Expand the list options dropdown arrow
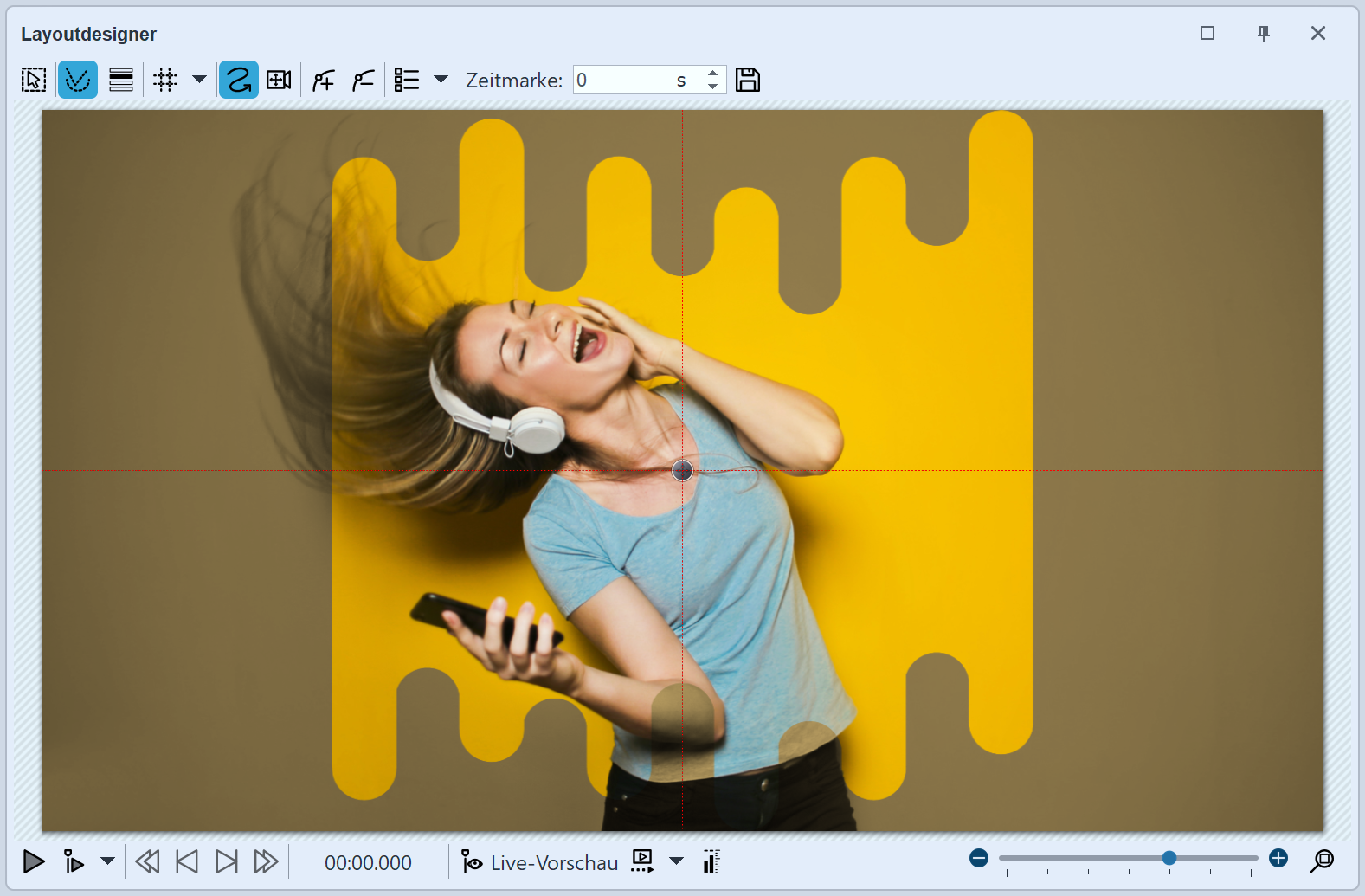 [x=441, y=80]
